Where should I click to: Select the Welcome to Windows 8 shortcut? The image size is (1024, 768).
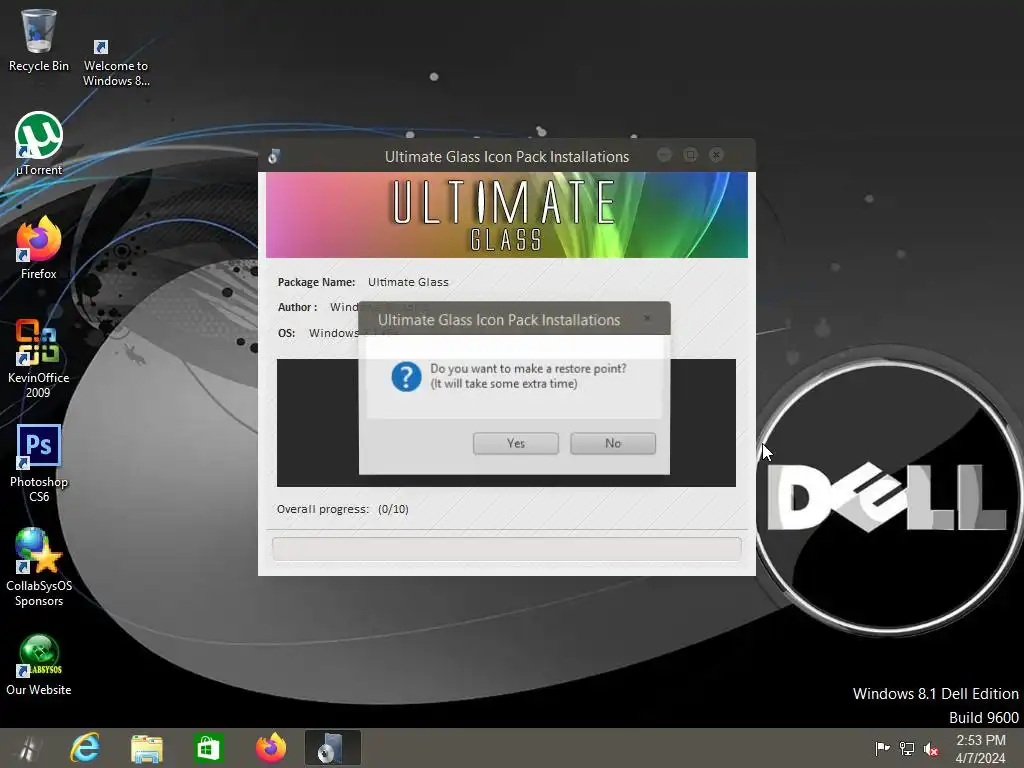pos(116,63)
